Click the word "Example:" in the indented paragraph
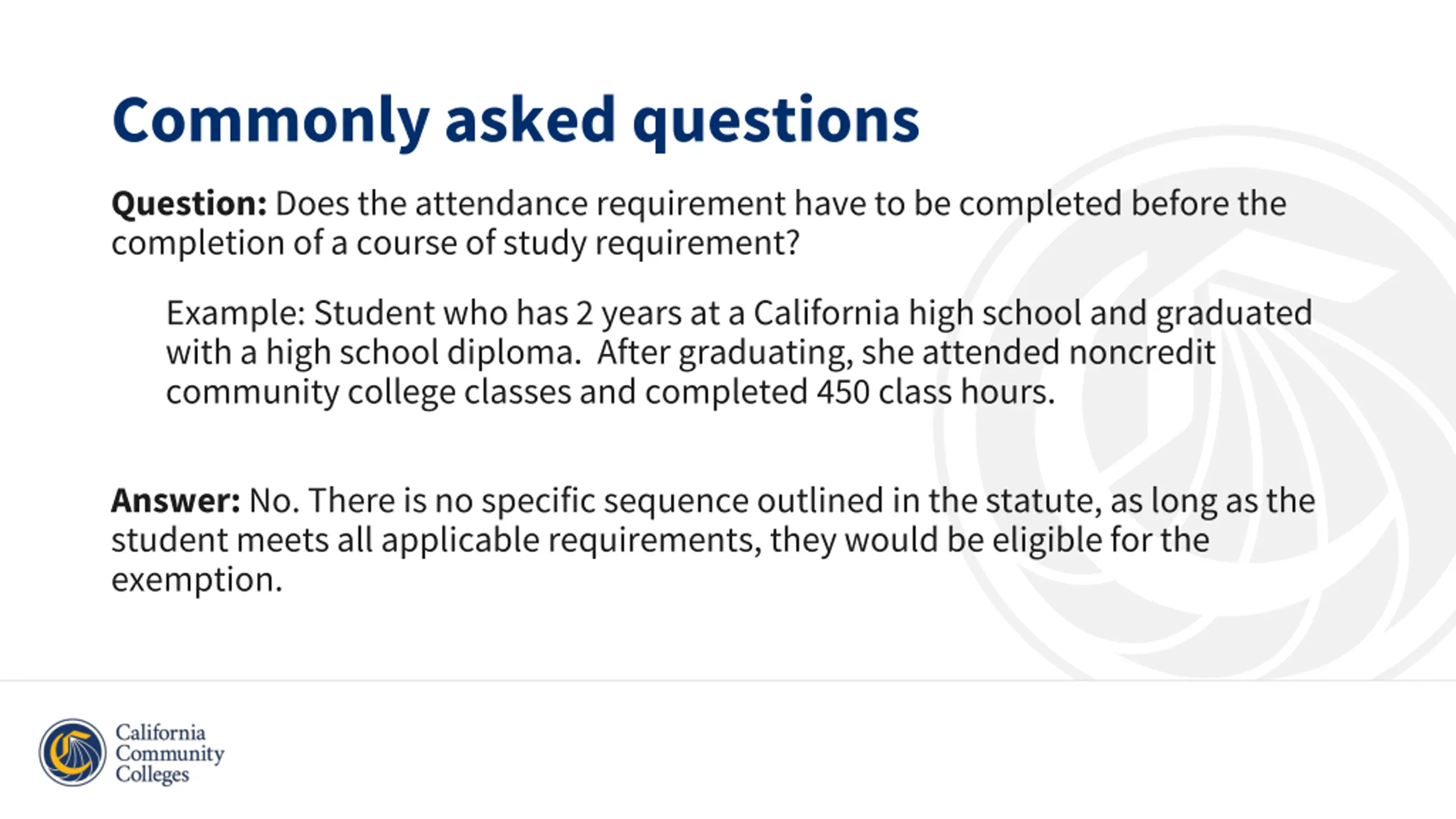This screenshot has height=819, width=1456. (x=236, y=314)
